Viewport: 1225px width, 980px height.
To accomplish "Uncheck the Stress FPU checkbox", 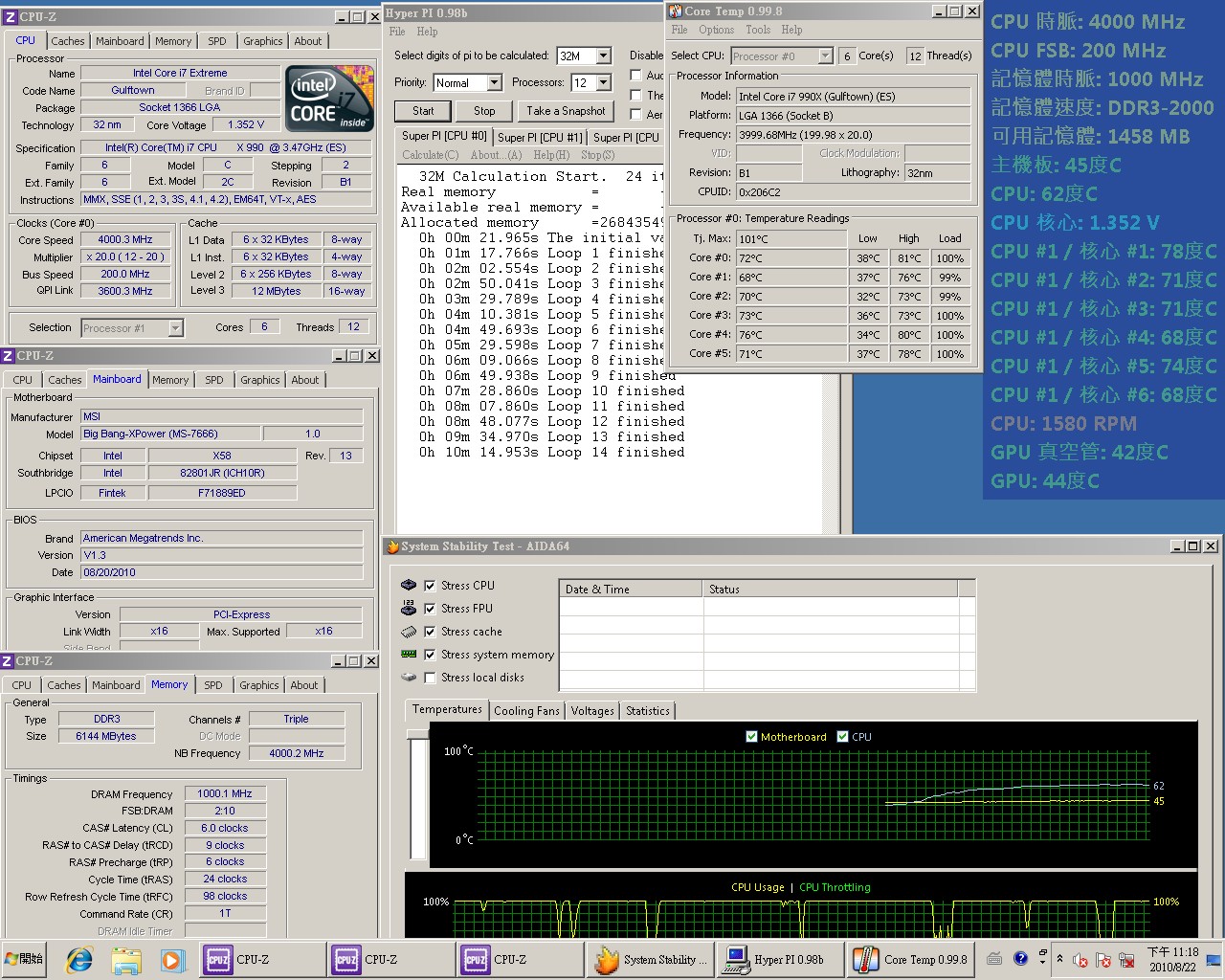I will point(430,608).
